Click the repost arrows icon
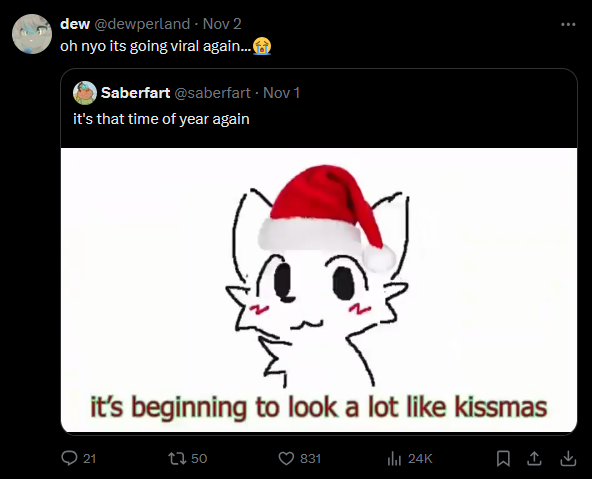The height and width of the screenshot is (479, 592). pos(177,459)
